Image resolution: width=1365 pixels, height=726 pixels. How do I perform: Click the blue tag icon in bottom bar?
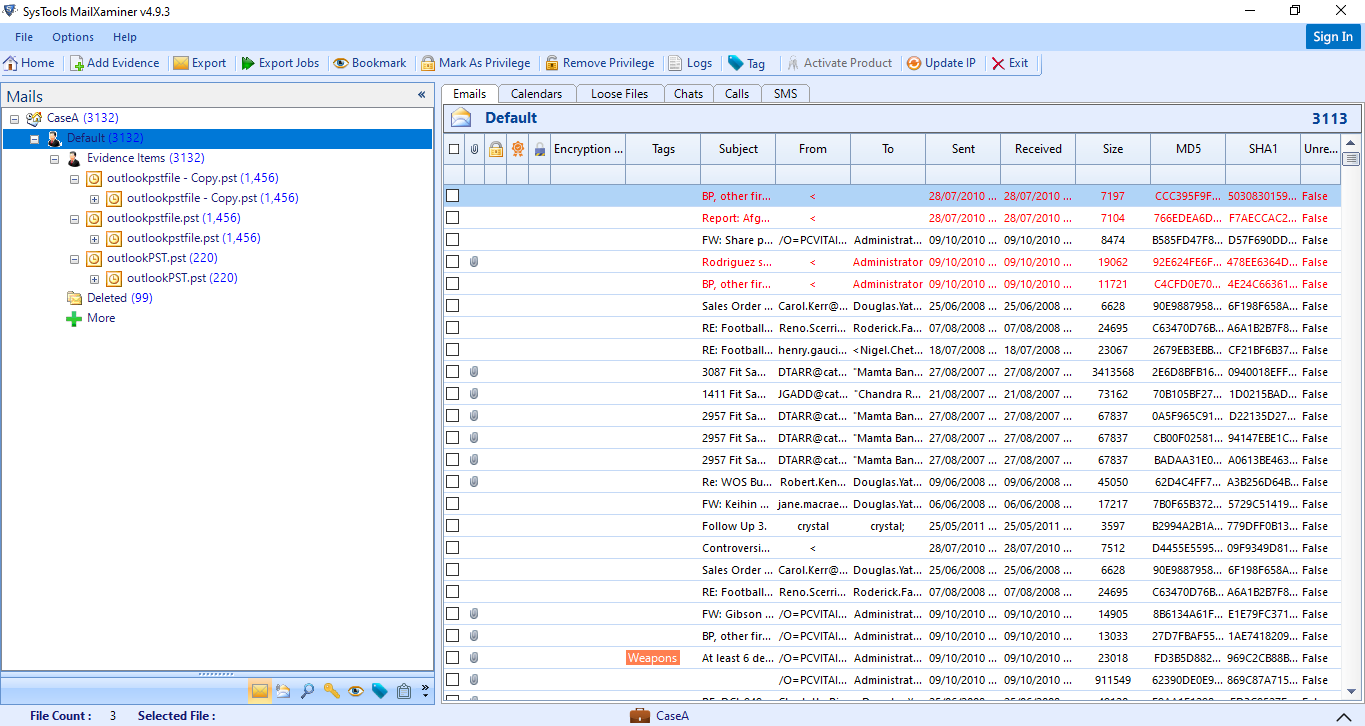click(x=380, y=691)
